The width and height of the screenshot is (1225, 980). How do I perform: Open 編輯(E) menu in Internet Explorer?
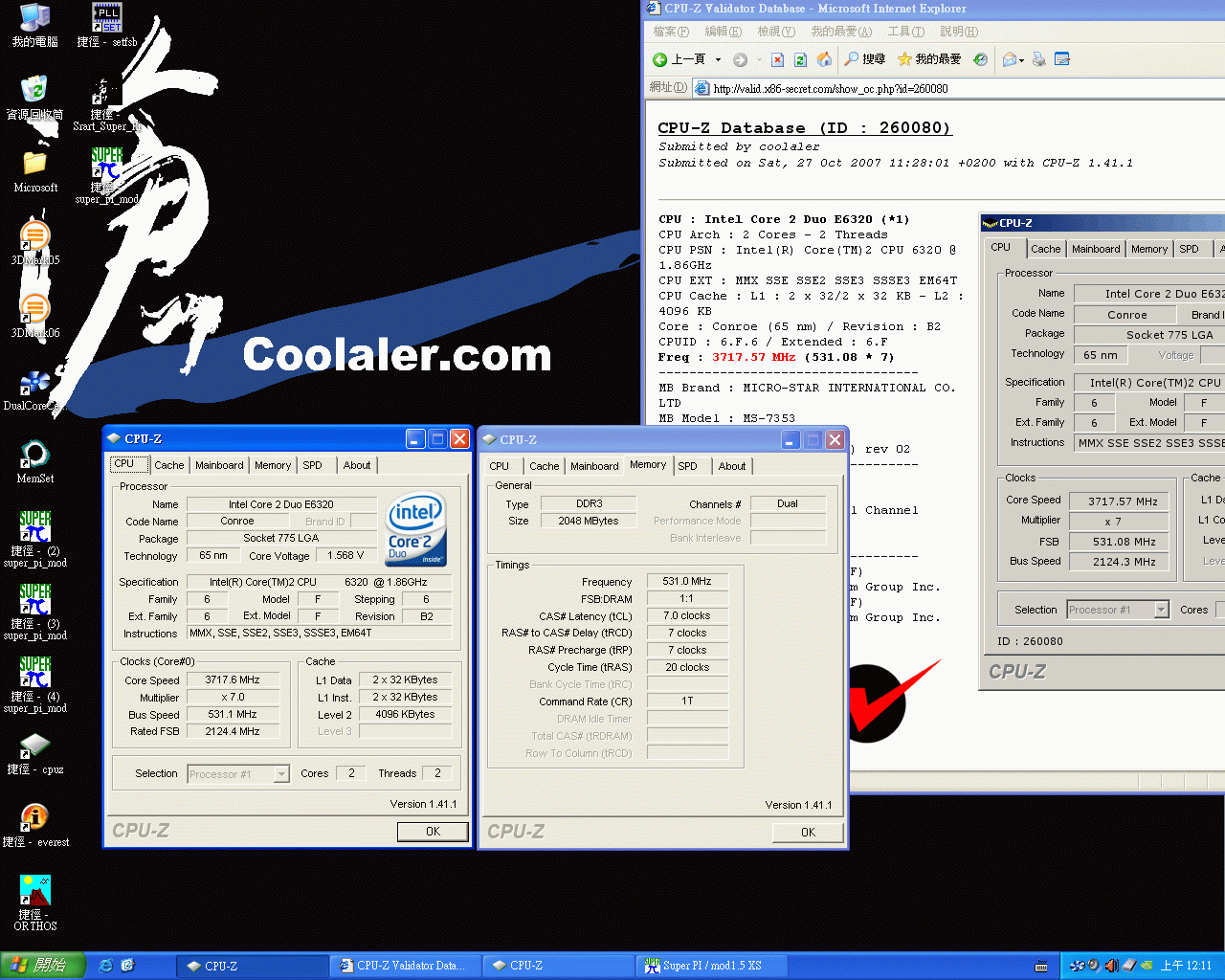[723, 32]
